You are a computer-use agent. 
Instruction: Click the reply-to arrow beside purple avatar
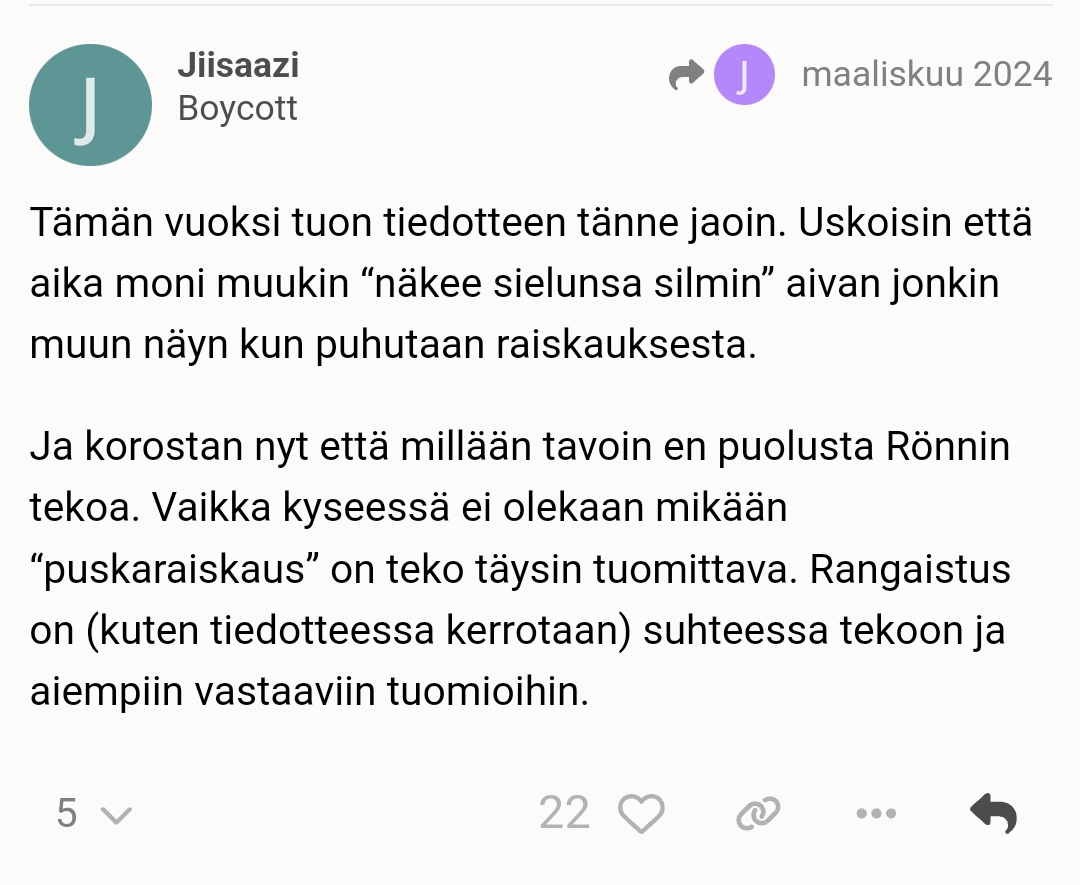[686, 75]
